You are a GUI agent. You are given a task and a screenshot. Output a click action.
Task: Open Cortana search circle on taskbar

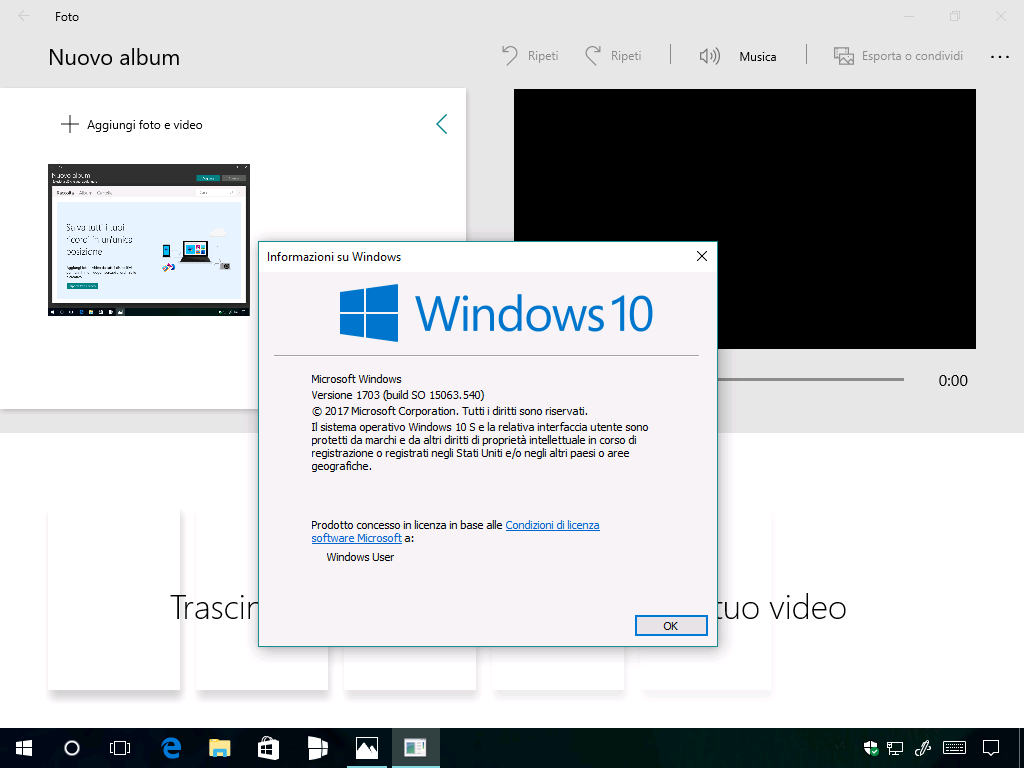click(x=72, y=748)
